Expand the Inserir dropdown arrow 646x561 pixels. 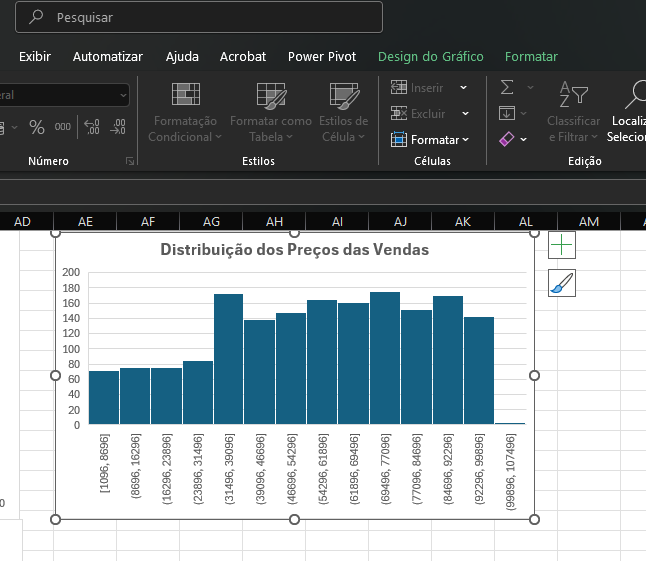point(463,87)
